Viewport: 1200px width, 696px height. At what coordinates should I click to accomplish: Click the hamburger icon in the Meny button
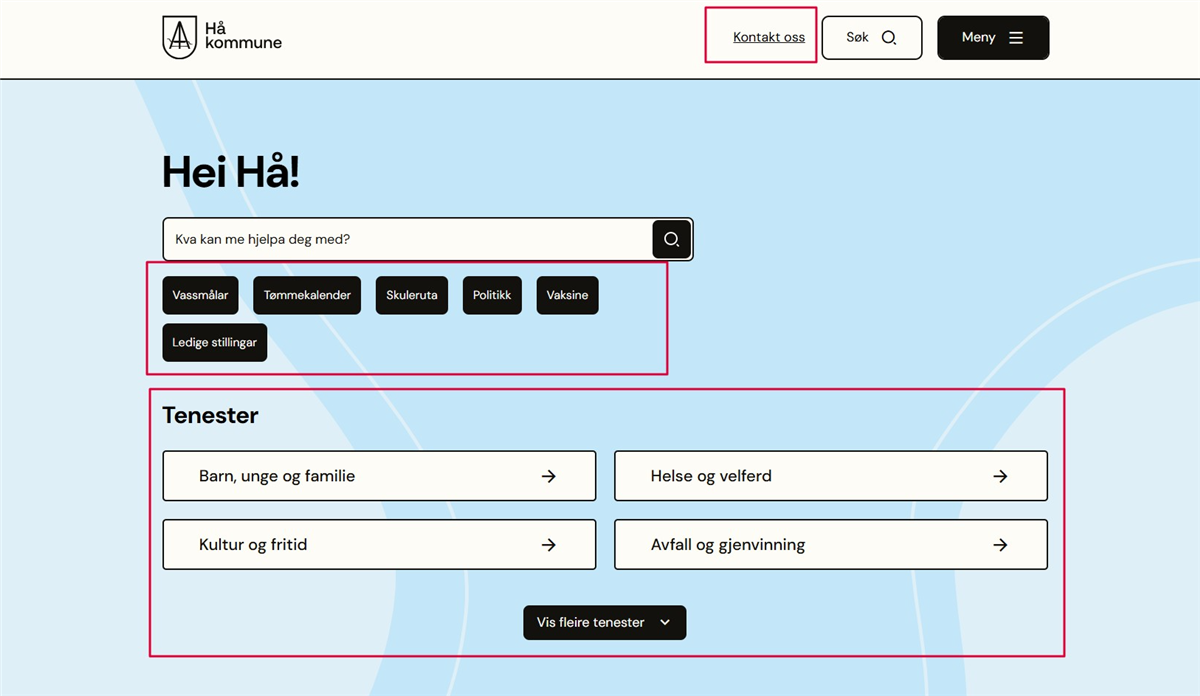click(1016, 38)
